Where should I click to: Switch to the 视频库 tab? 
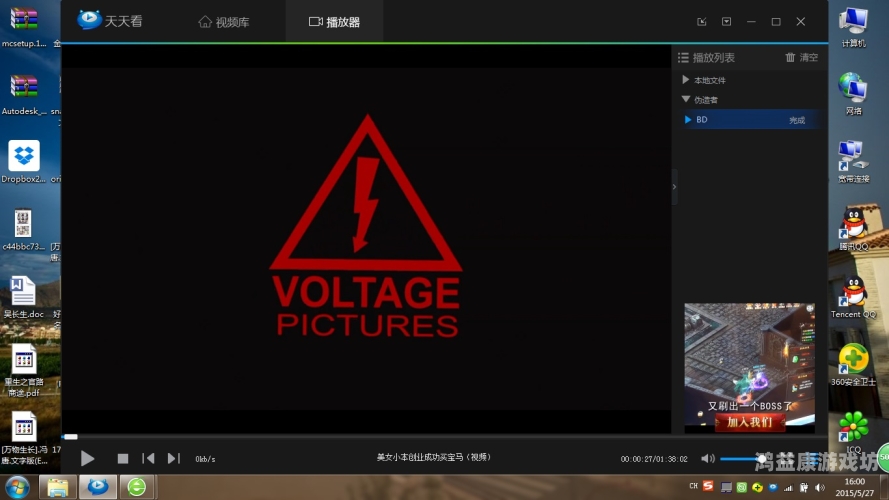click(226, 21)
